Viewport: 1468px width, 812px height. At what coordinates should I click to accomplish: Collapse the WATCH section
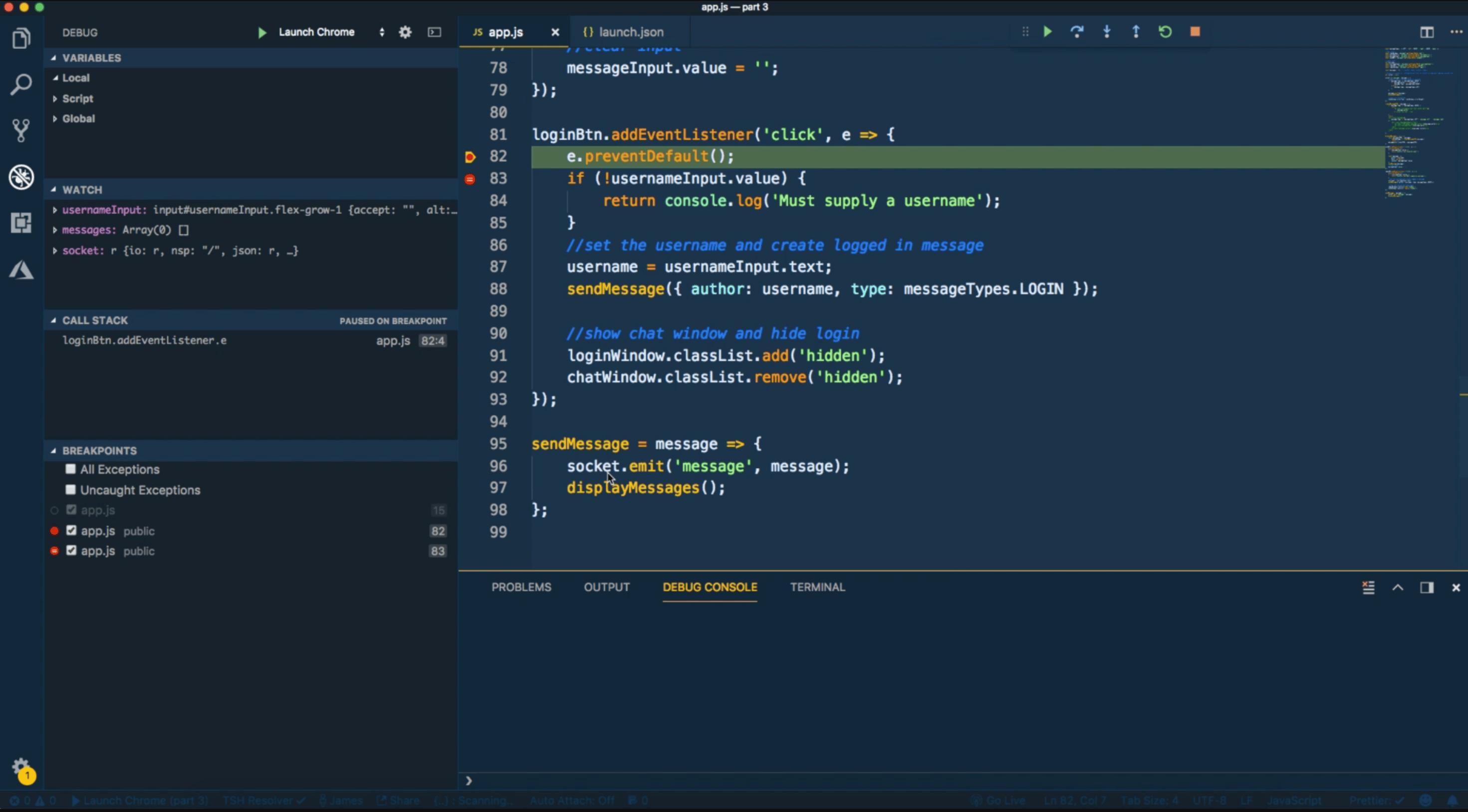[251, 190]
